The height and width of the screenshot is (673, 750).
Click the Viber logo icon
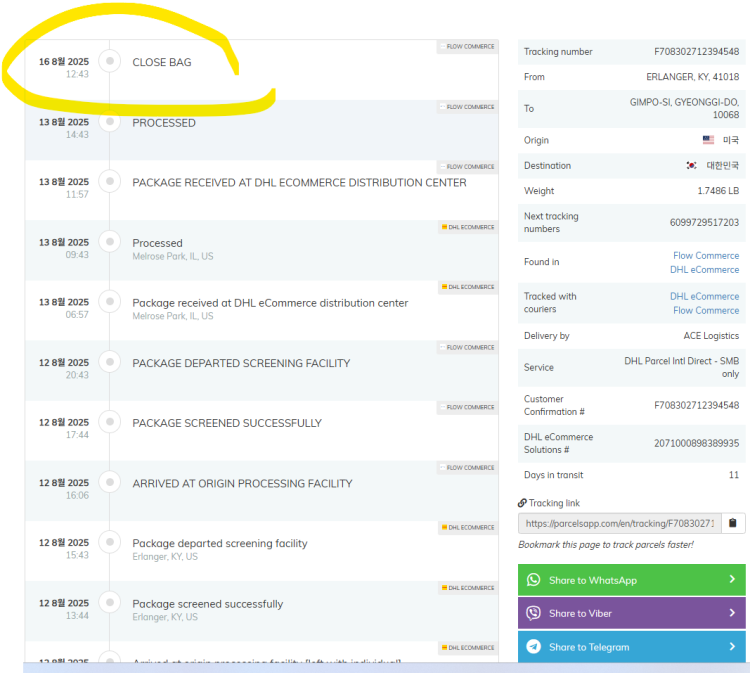(x=533, y=613)
